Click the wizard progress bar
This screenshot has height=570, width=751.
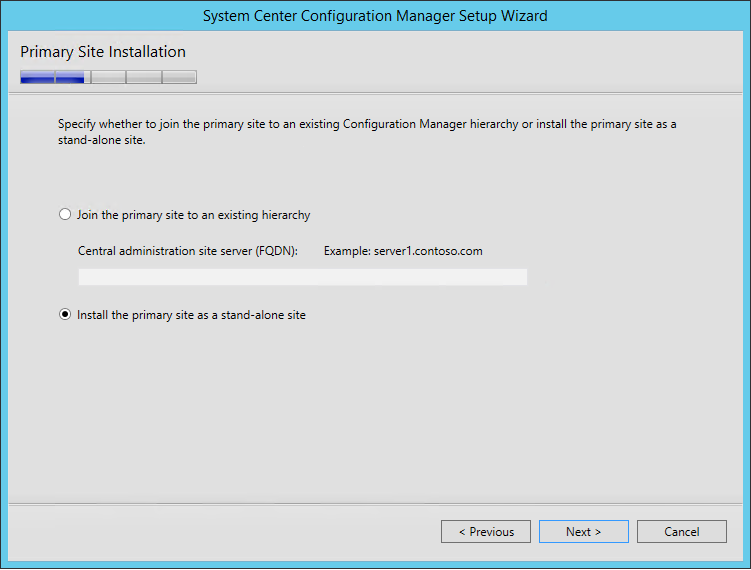[108, 77]
